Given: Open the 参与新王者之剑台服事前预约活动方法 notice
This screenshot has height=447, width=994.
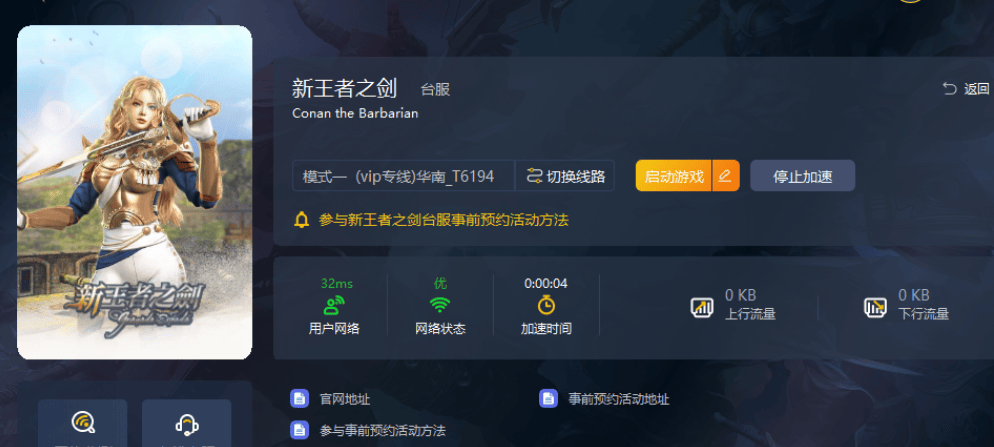Looking at the screenshot, I should pyautogui.click(x=443, y=220).
